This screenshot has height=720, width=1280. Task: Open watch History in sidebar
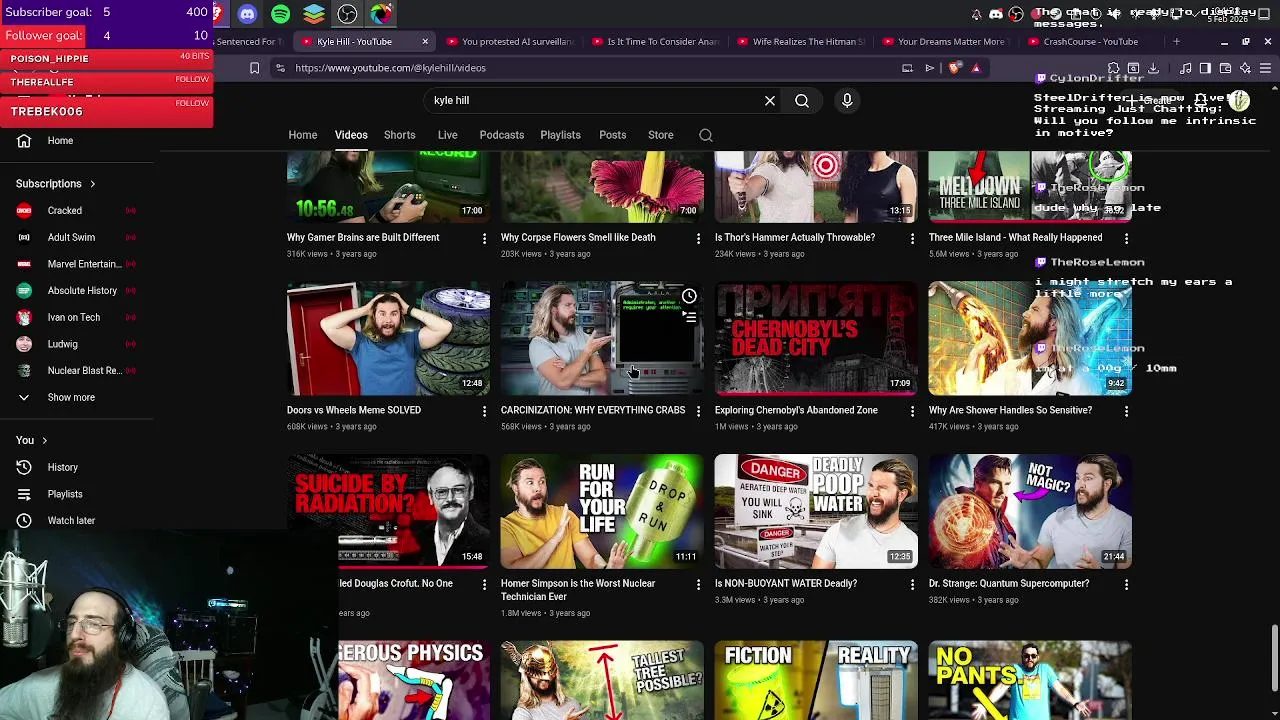tap(62, 467)
